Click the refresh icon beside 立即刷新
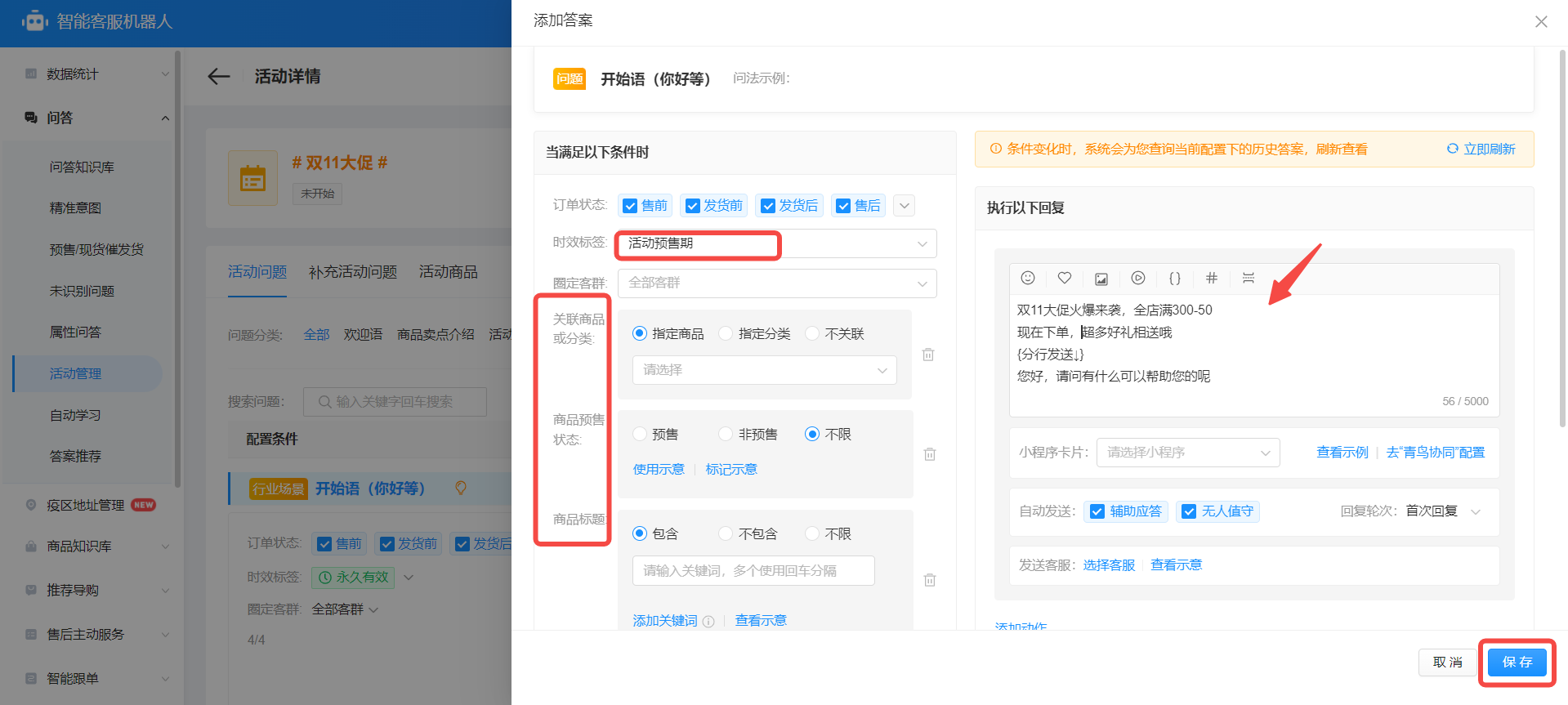 click(1452, 149)
